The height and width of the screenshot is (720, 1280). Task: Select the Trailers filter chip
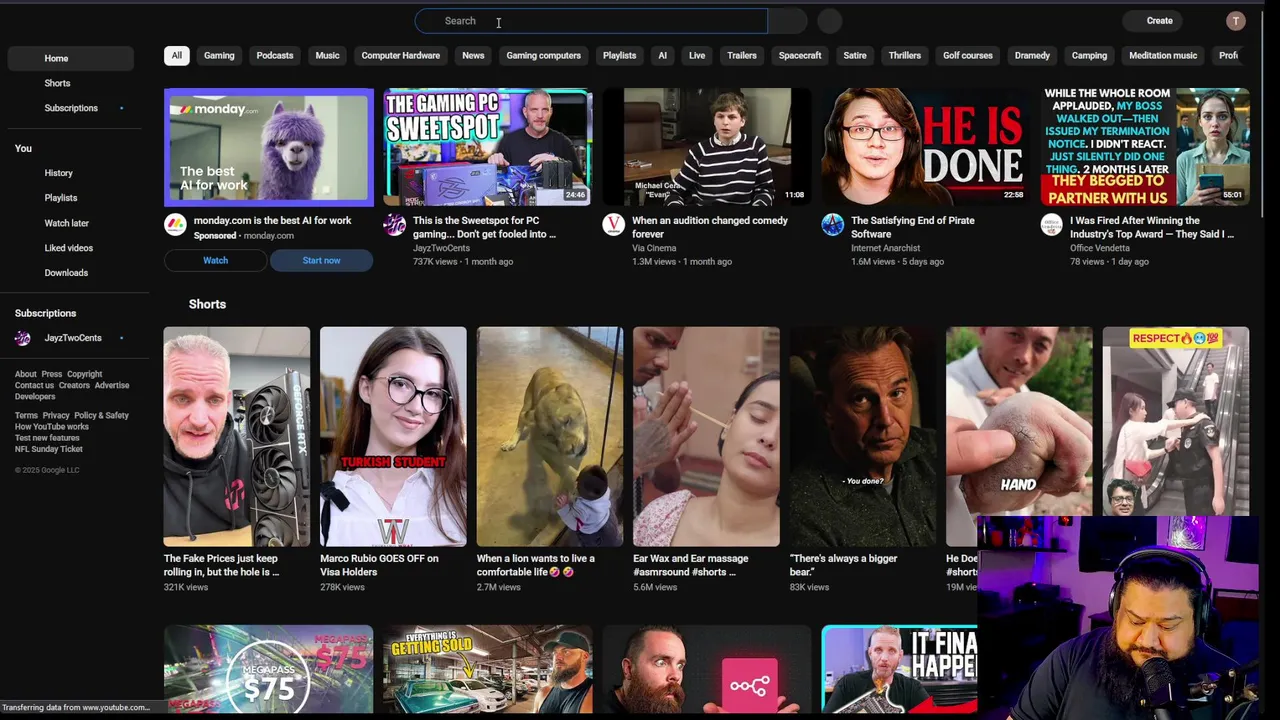(x=742, y=56)
